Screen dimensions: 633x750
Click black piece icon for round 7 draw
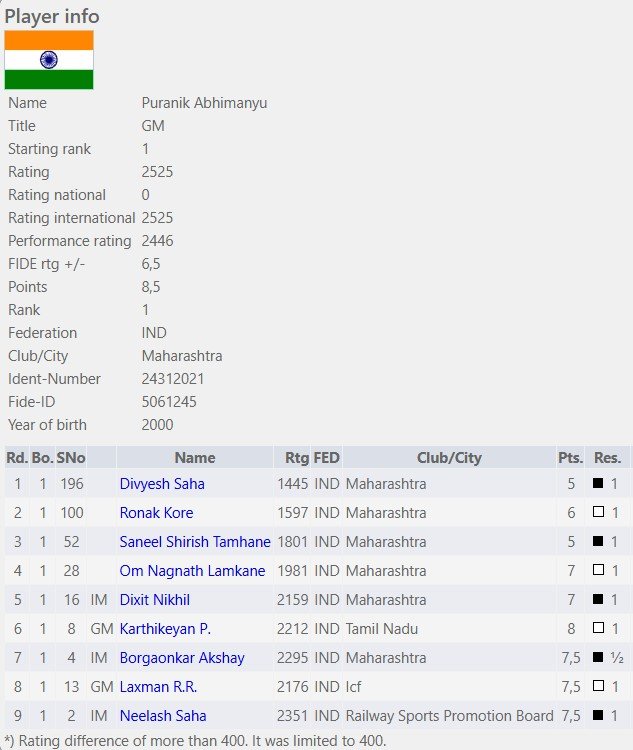tap(598, 657)
